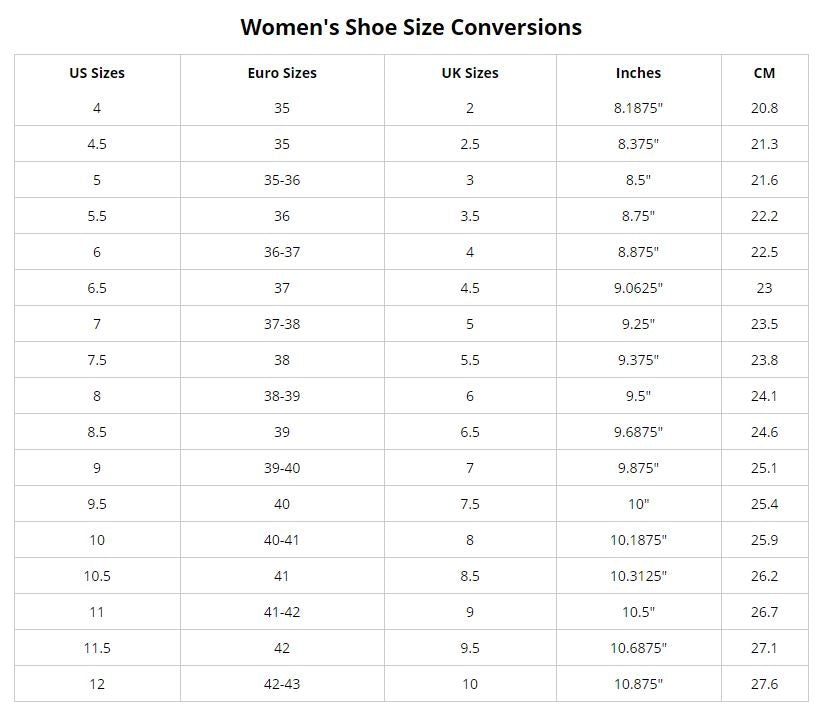Image resolution: width=821 pixels, height=711 pixels.
Task: Click the Euro size 37-38 cell
Action: pos(282,324)
